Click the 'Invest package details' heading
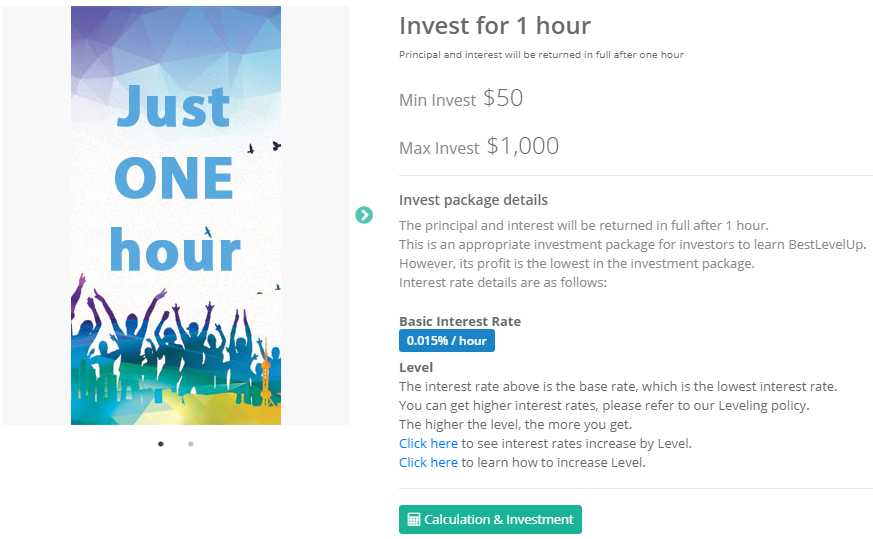 click(x=473, y=200)
